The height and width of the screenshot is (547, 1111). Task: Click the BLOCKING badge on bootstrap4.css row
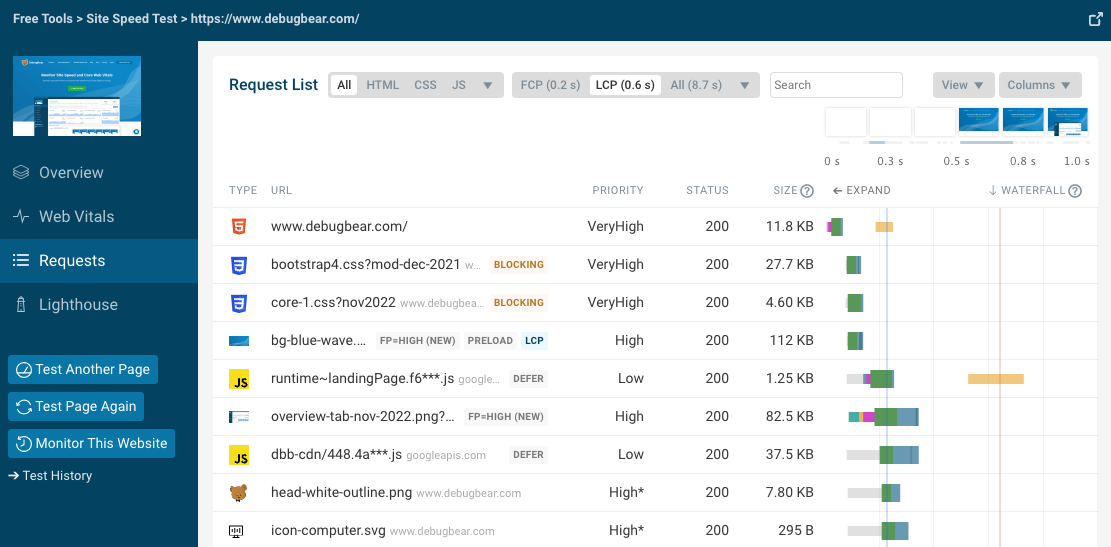(x=519, y=265)
